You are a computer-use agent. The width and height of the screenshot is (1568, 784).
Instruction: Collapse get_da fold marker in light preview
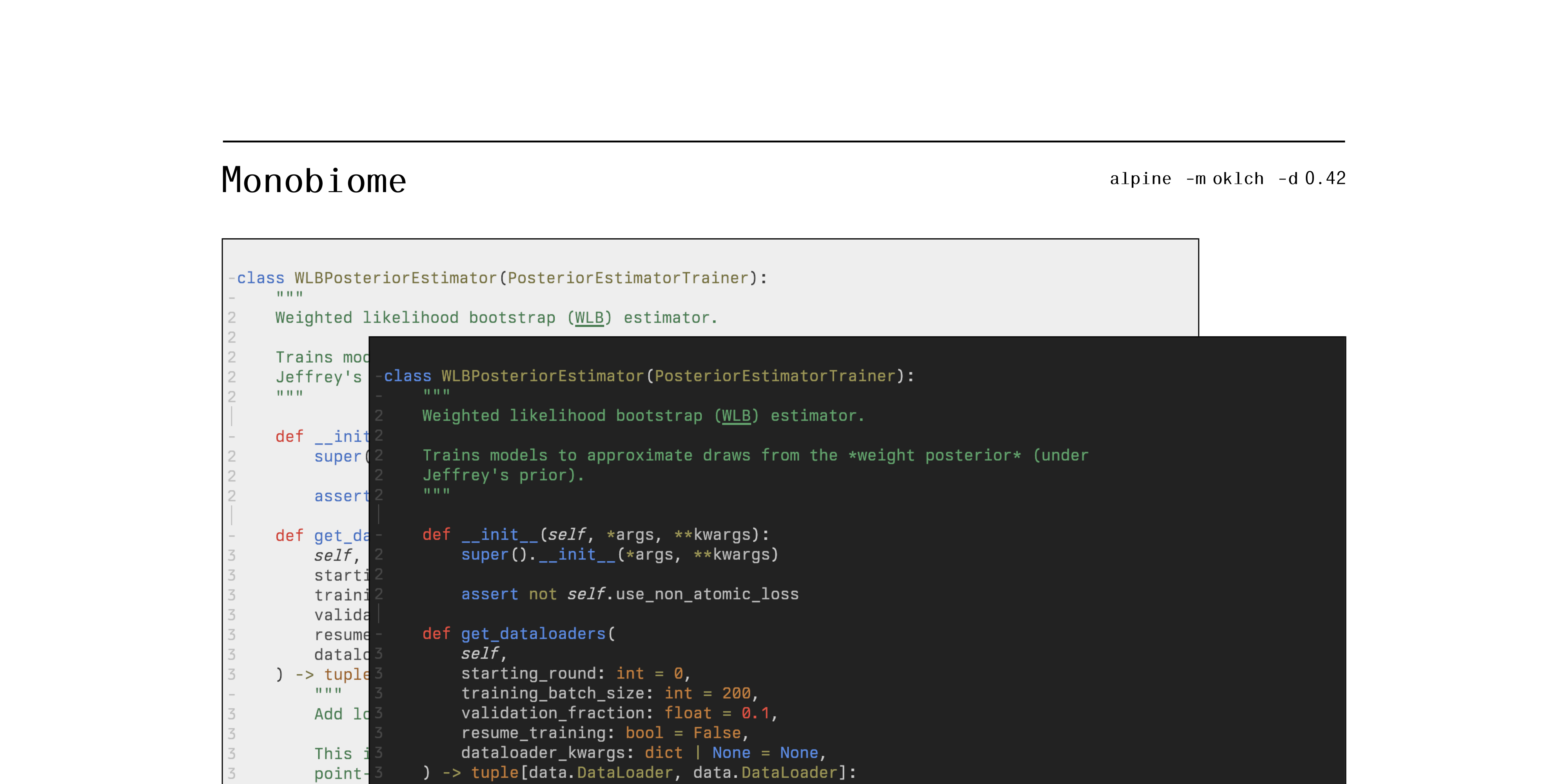[231, 536]
